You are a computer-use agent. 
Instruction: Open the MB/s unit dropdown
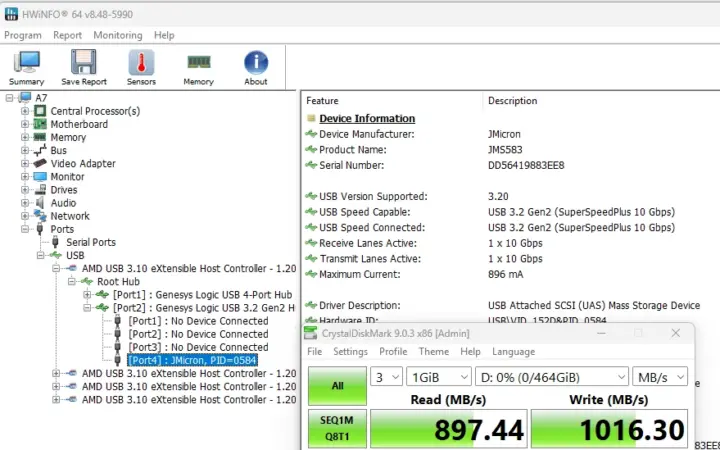pos(660,377)
